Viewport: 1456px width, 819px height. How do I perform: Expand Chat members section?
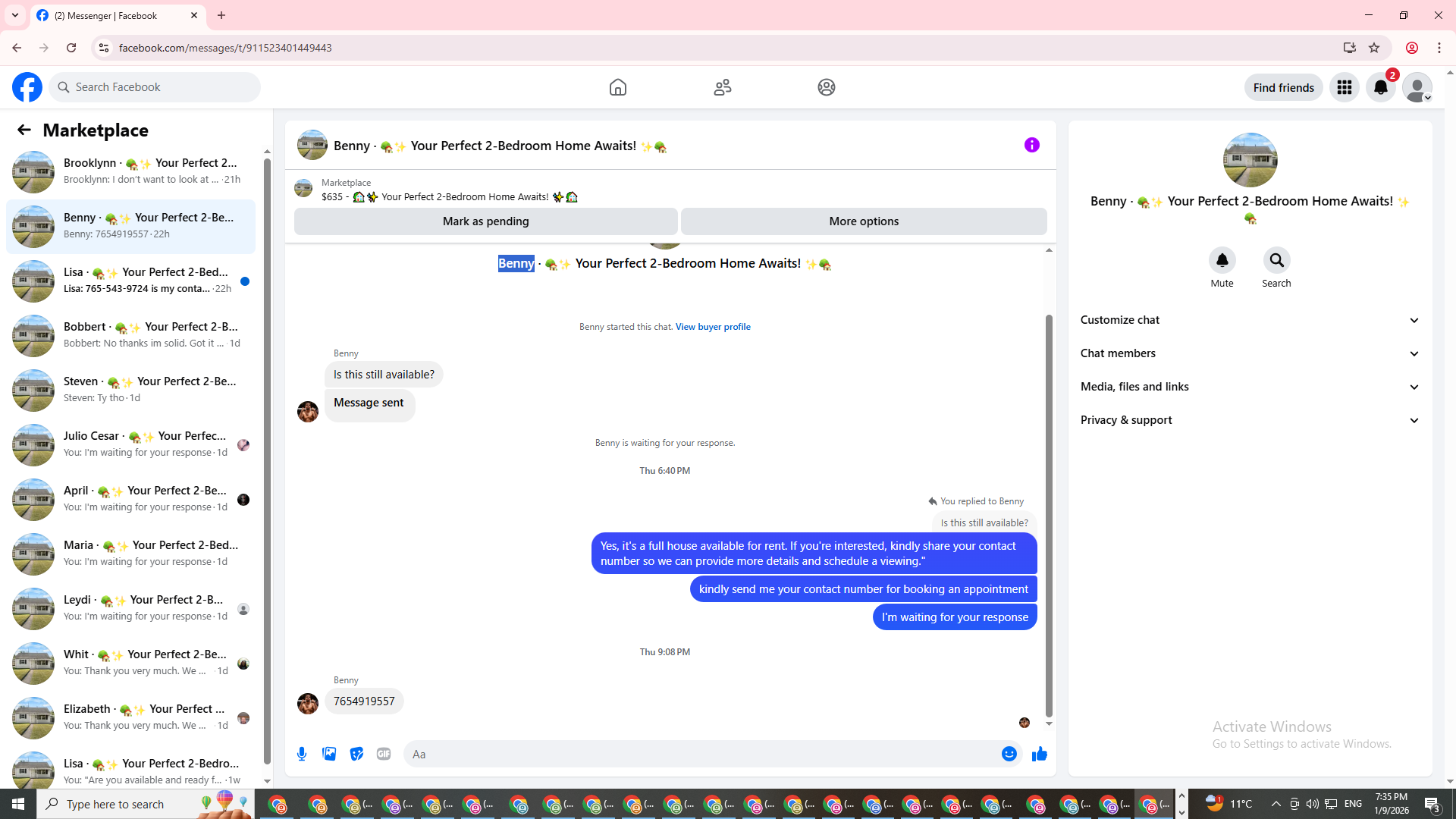click(x=1249, y=353)
